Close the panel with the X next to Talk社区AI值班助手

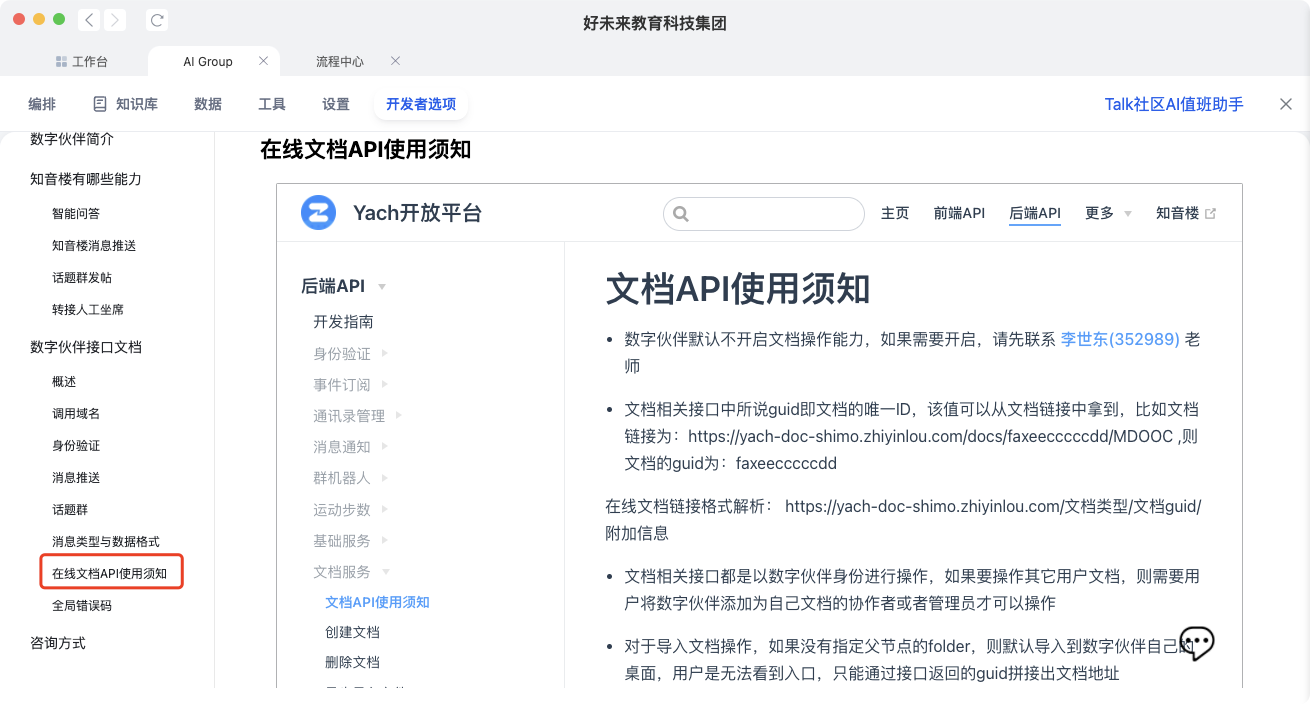1286,104
